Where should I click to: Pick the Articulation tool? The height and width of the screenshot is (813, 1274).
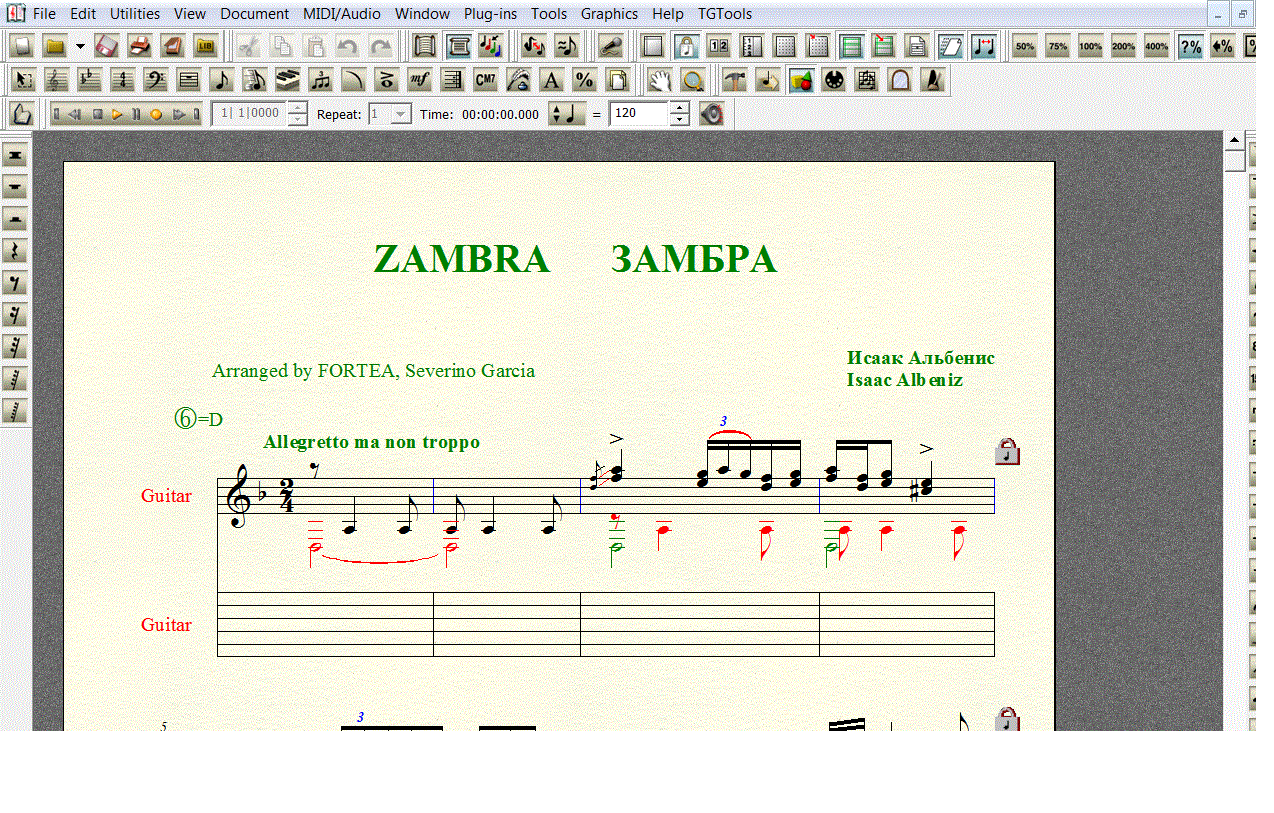[386, 80]
